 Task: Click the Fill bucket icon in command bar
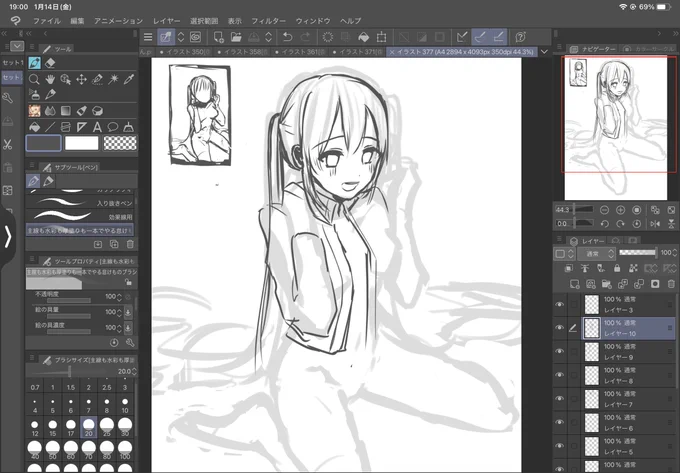363,37
